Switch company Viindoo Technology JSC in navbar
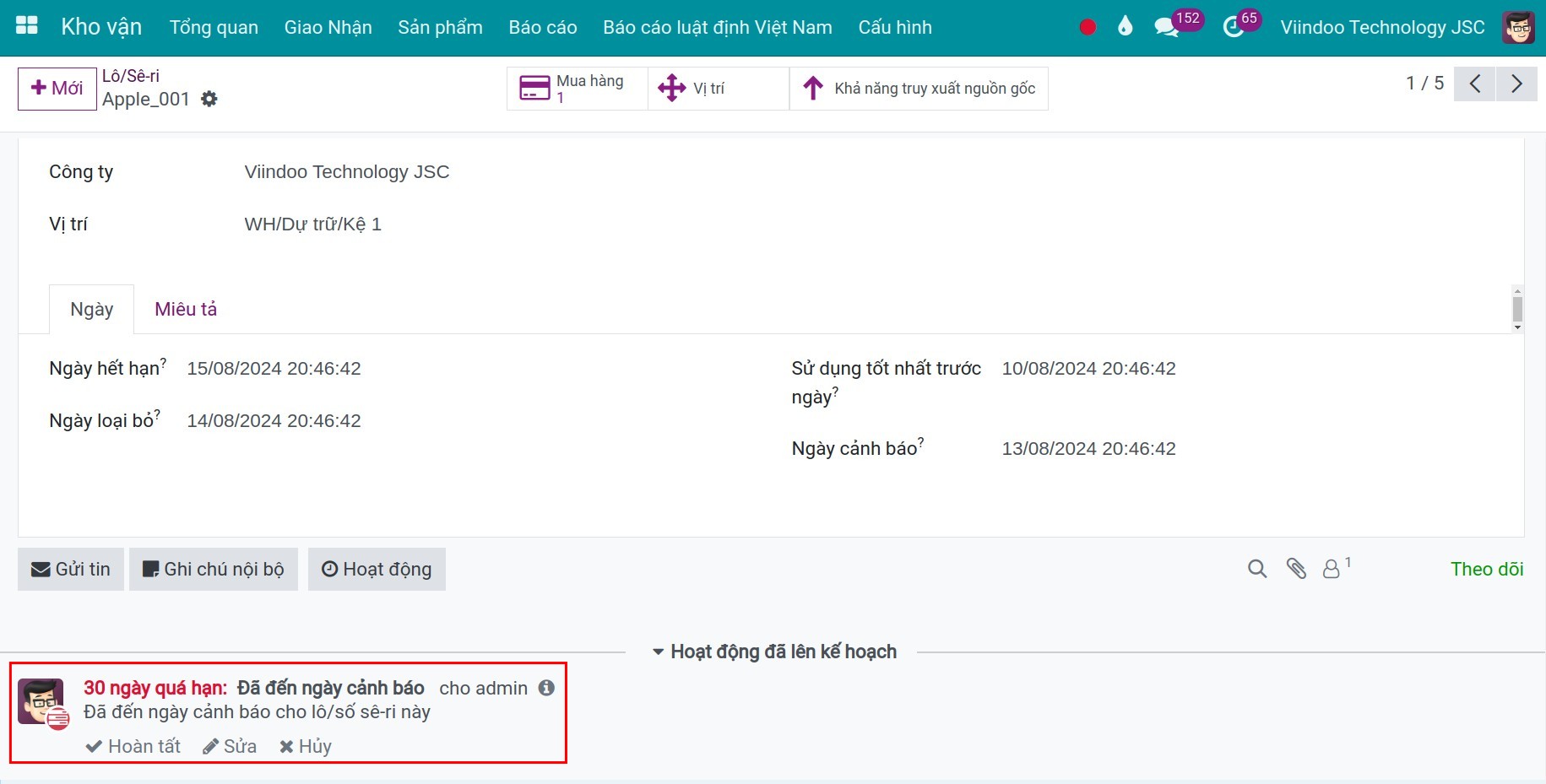This screenshot has height=784, width=1546. [1382, 27]
